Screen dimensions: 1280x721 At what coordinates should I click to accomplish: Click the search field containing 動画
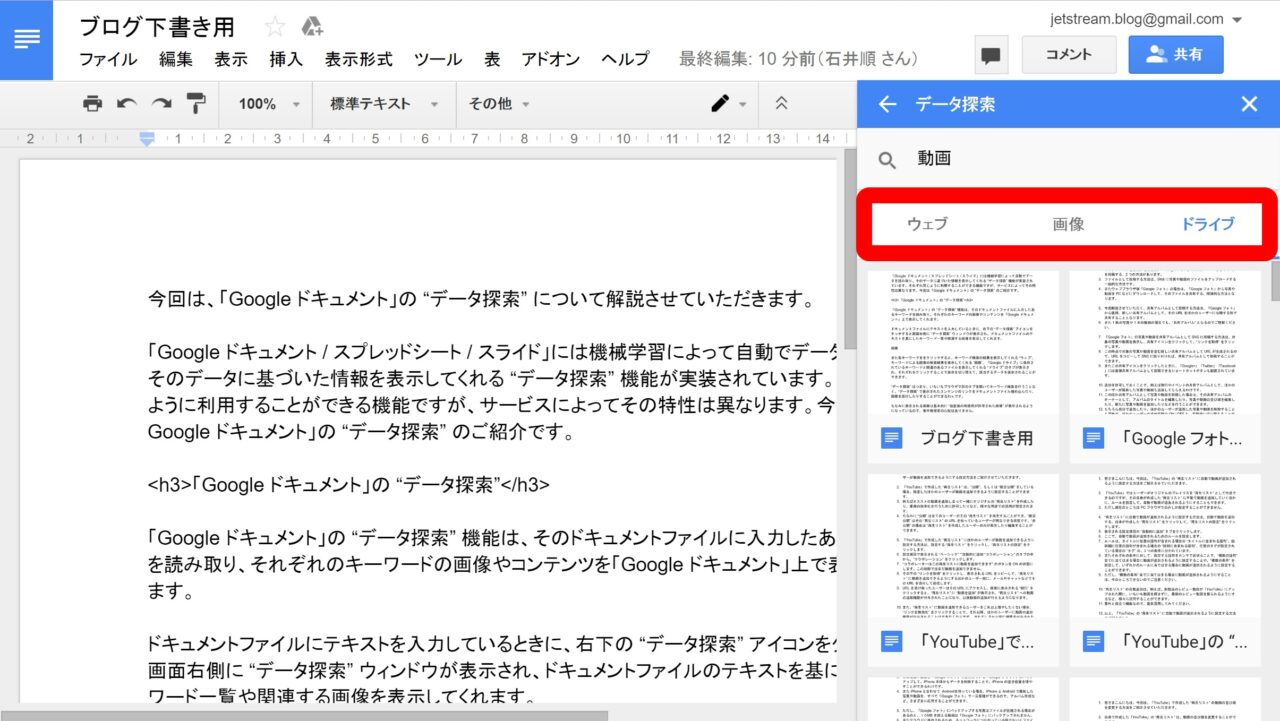click(1080, 158)
